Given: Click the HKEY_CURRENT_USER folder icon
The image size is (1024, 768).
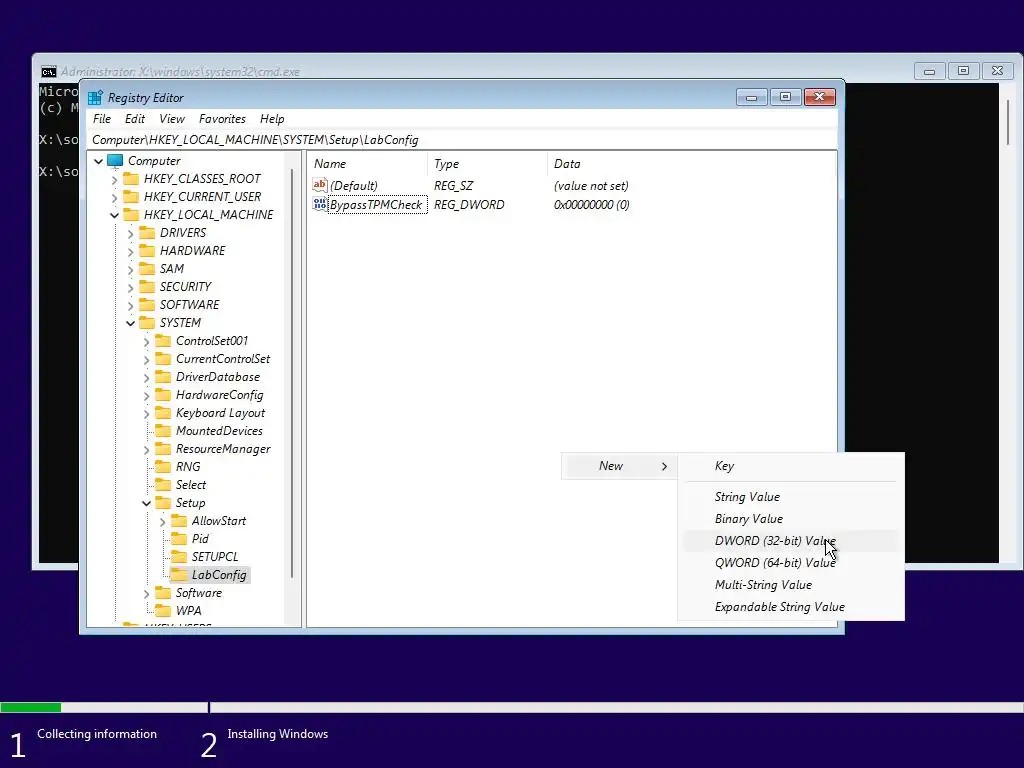Looking at the screenshot, I should [131, 197].
